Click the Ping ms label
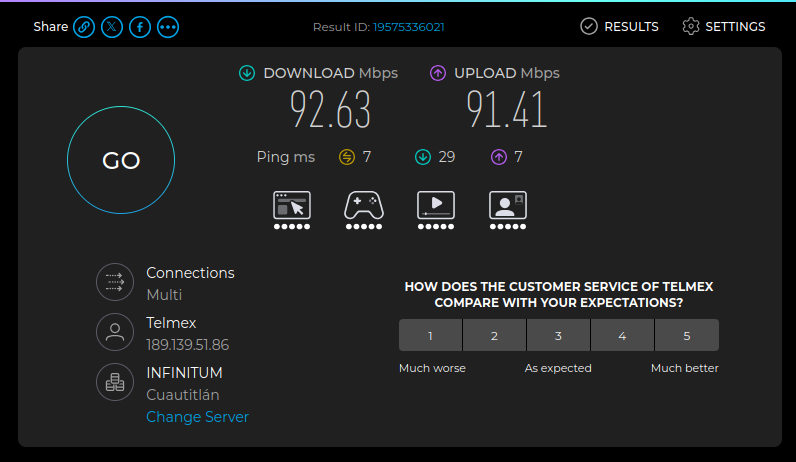 coord(286,157)
